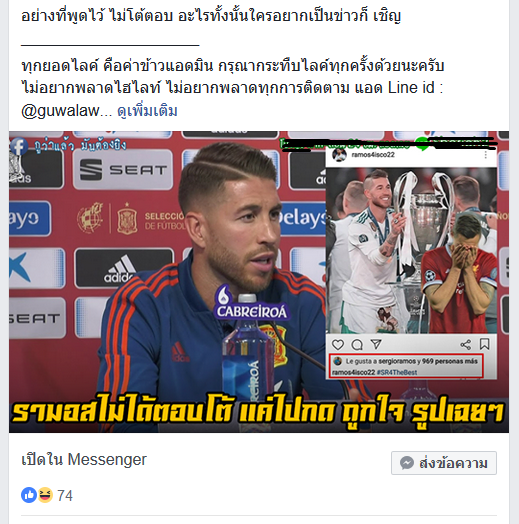The height and width of the screenshot is (524, 519).
Task: Click the ส่งข้อความ message button
Action: click(x=444, y=463)
